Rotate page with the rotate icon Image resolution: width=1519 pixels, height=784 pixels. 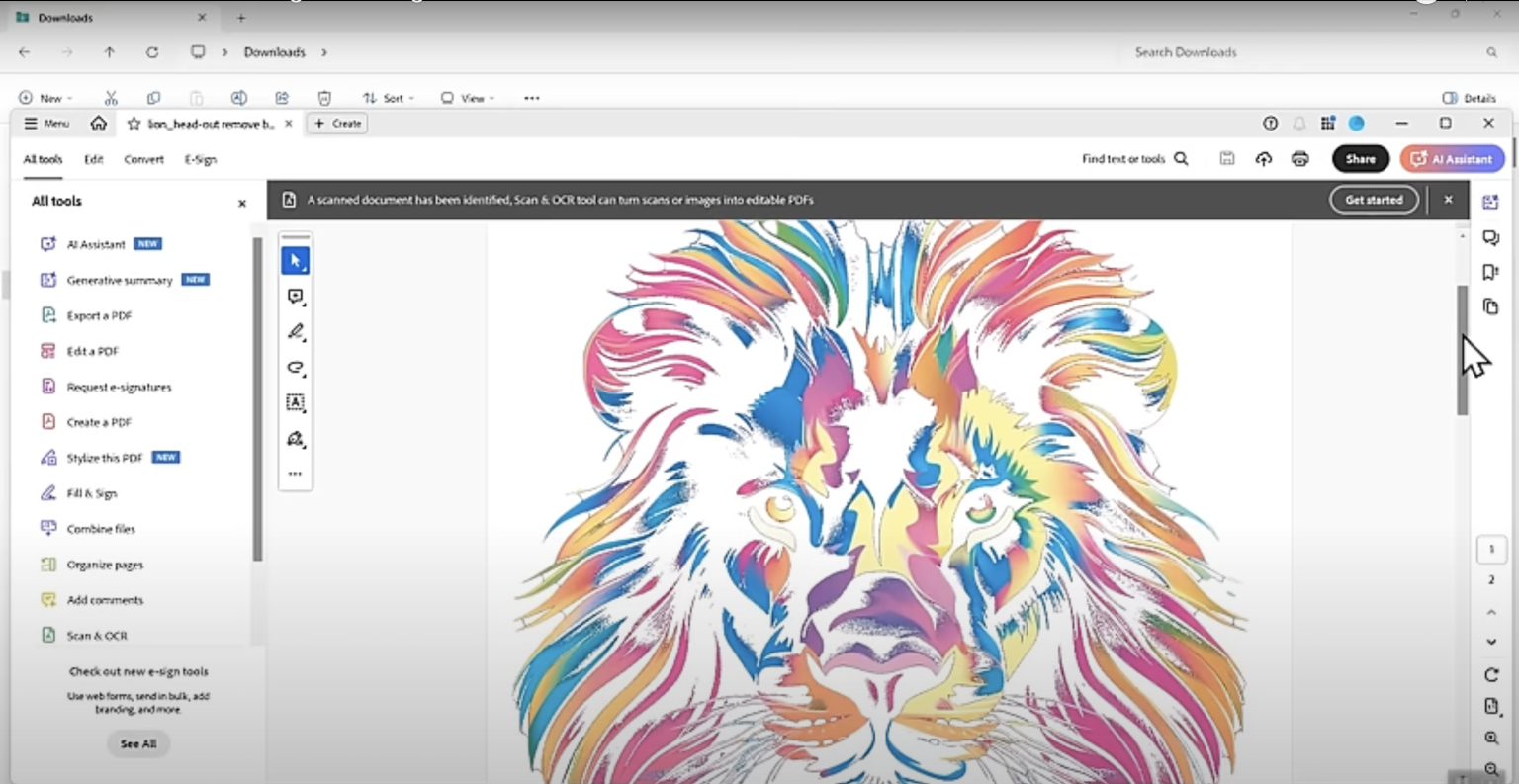pos(1491,675)
